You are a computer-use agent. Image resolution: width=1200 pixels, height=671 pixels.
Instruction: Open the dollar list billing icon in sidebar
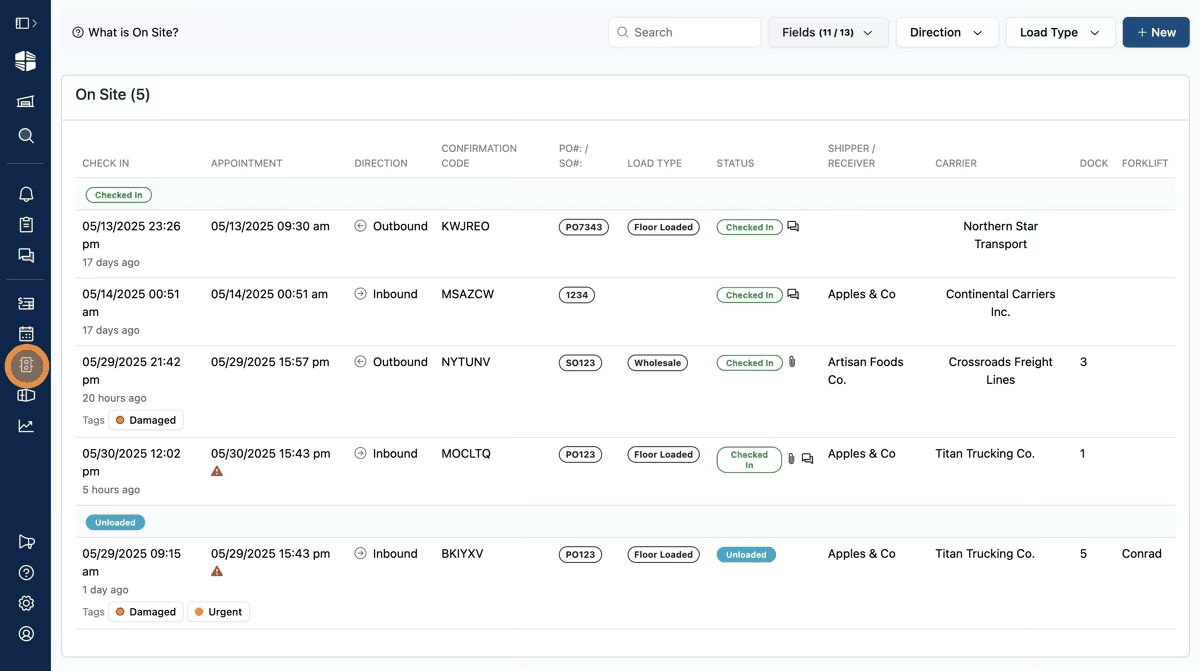point(26,303)
